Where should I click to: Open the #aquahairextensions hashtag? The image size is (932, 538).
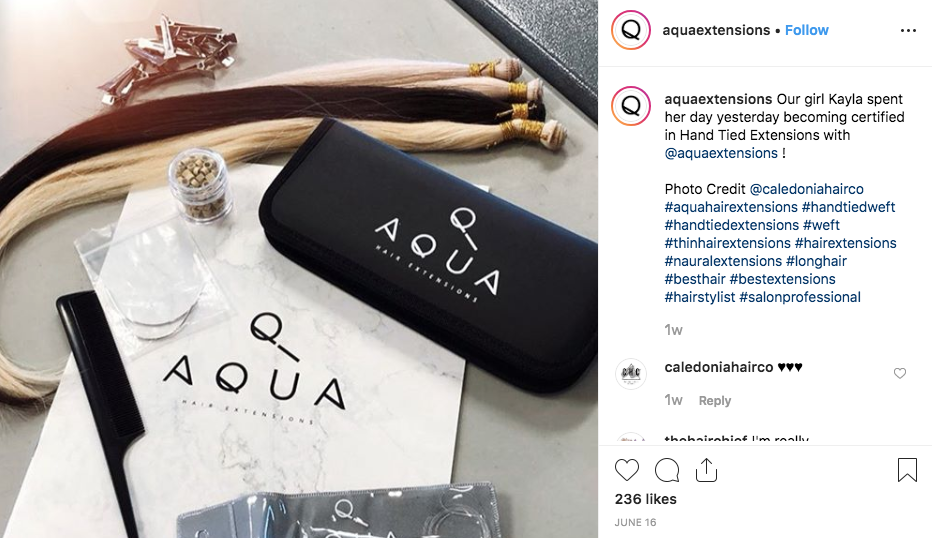pyautogui.click(x=731, y=207)
